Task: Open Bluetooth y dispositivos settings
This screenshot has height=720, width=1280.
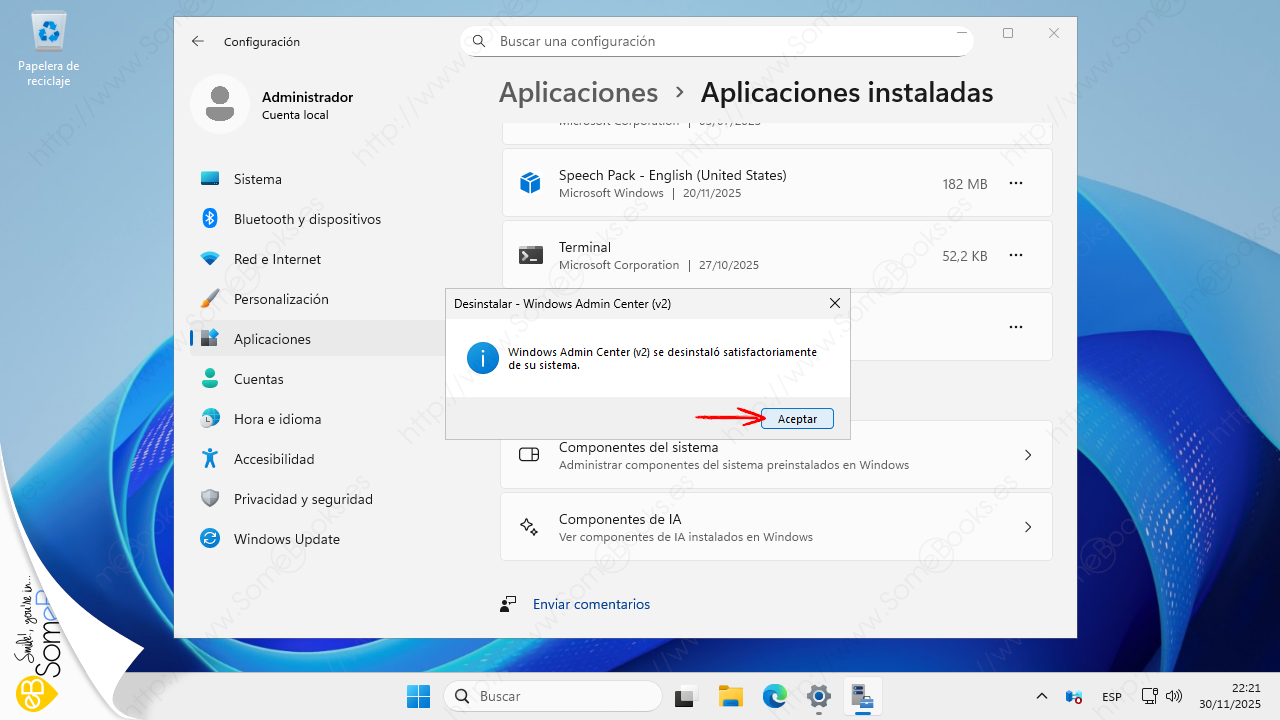Action: click(307, 219)
